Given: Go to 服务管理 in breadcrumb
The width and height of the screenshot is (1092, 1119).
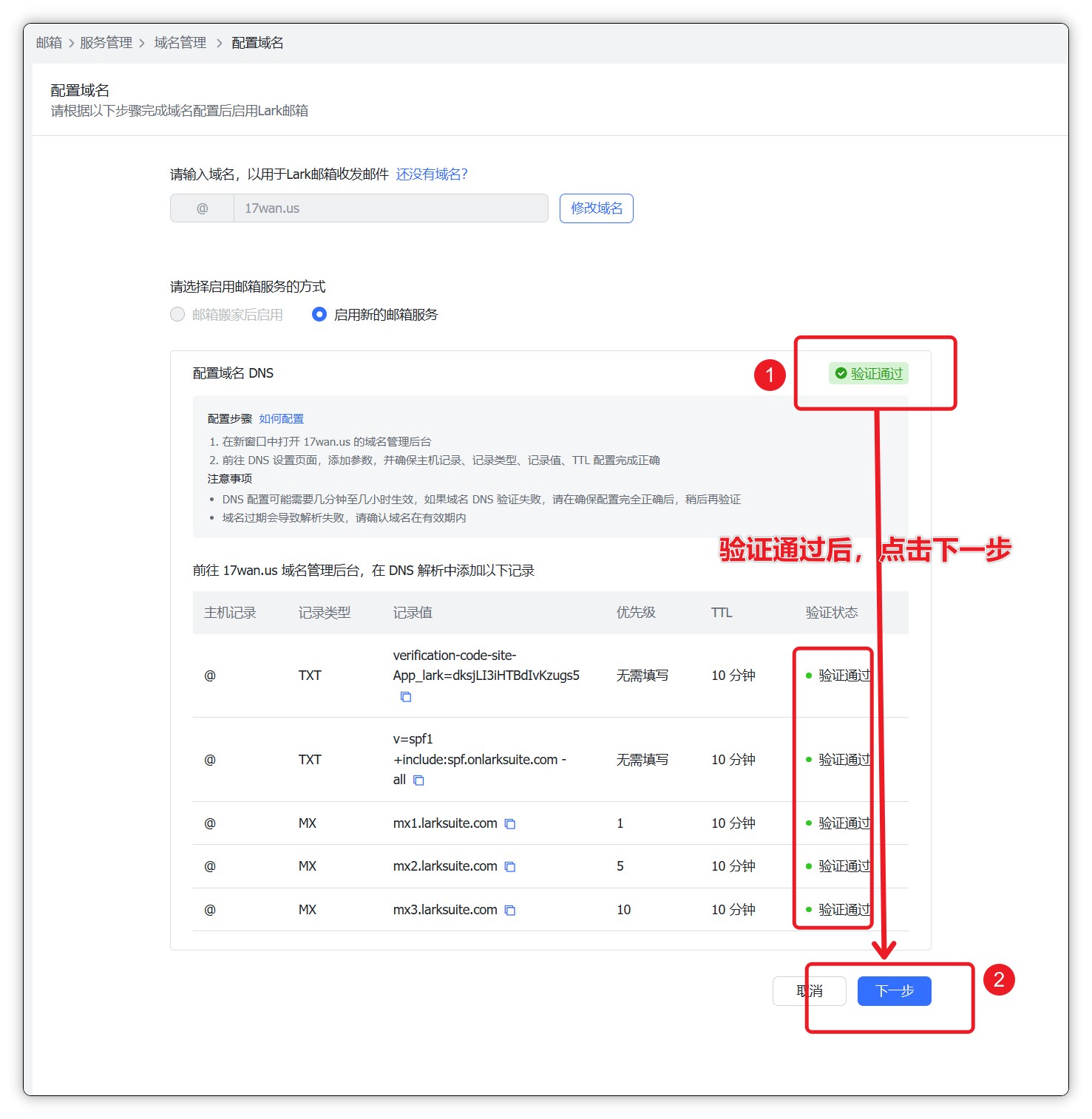Looking at the screenshot, I should point(106,43).
